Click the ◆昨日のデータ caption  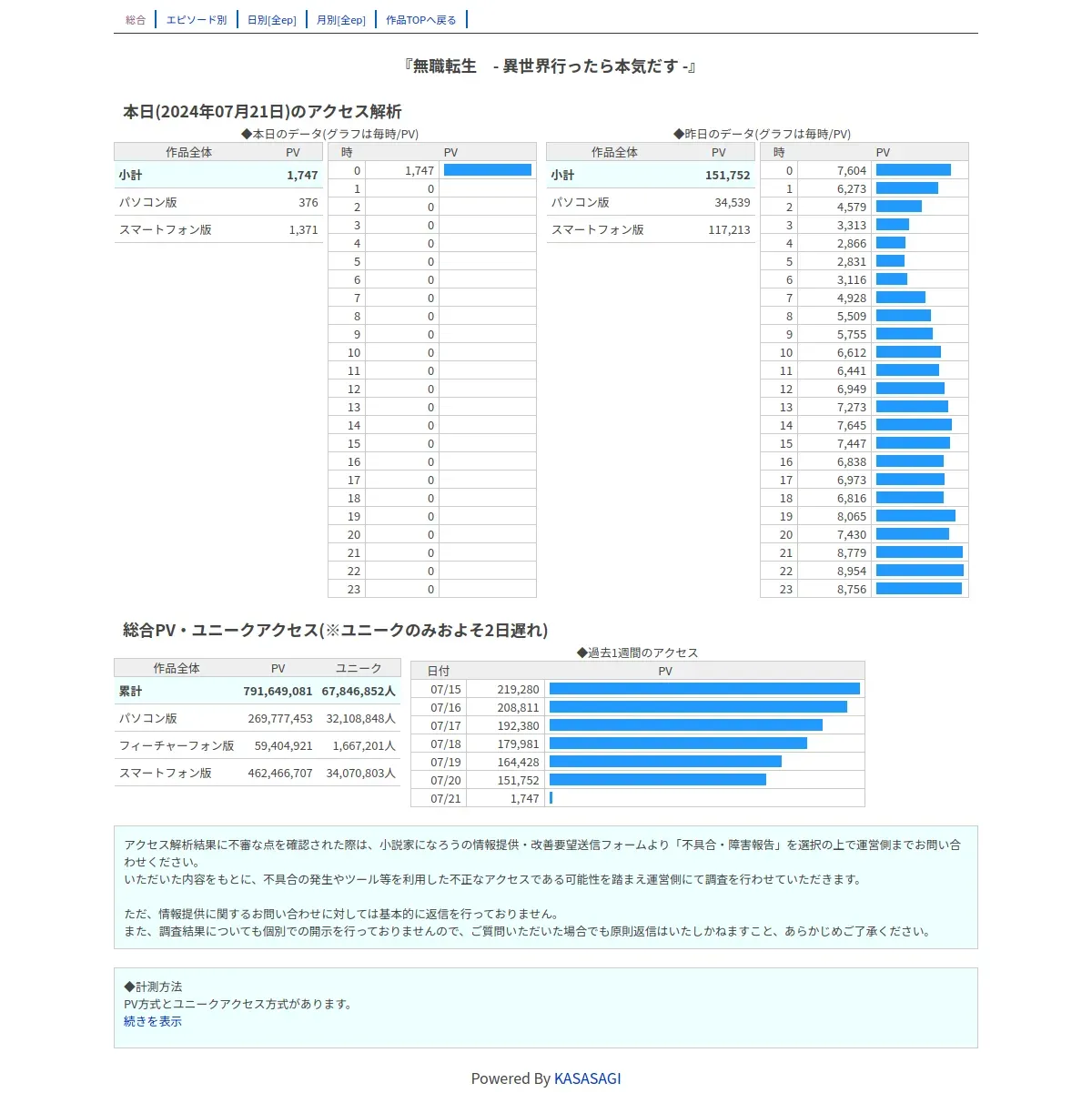(x=762, y=134)
